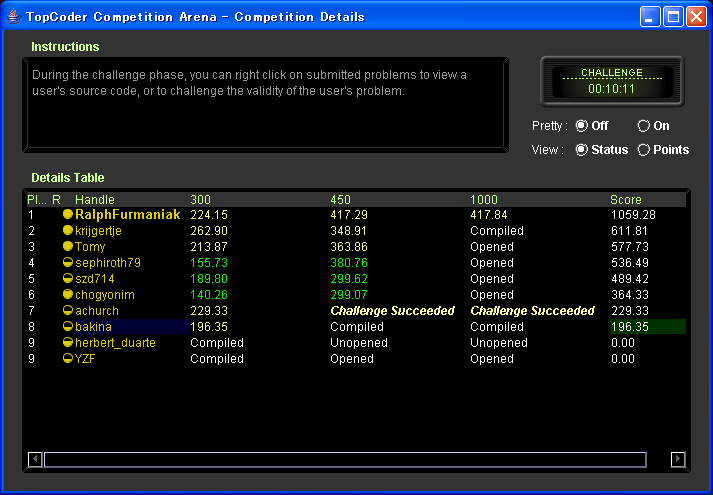Click bakina's rating icon
713x495 pixels.
click(68, 326)
